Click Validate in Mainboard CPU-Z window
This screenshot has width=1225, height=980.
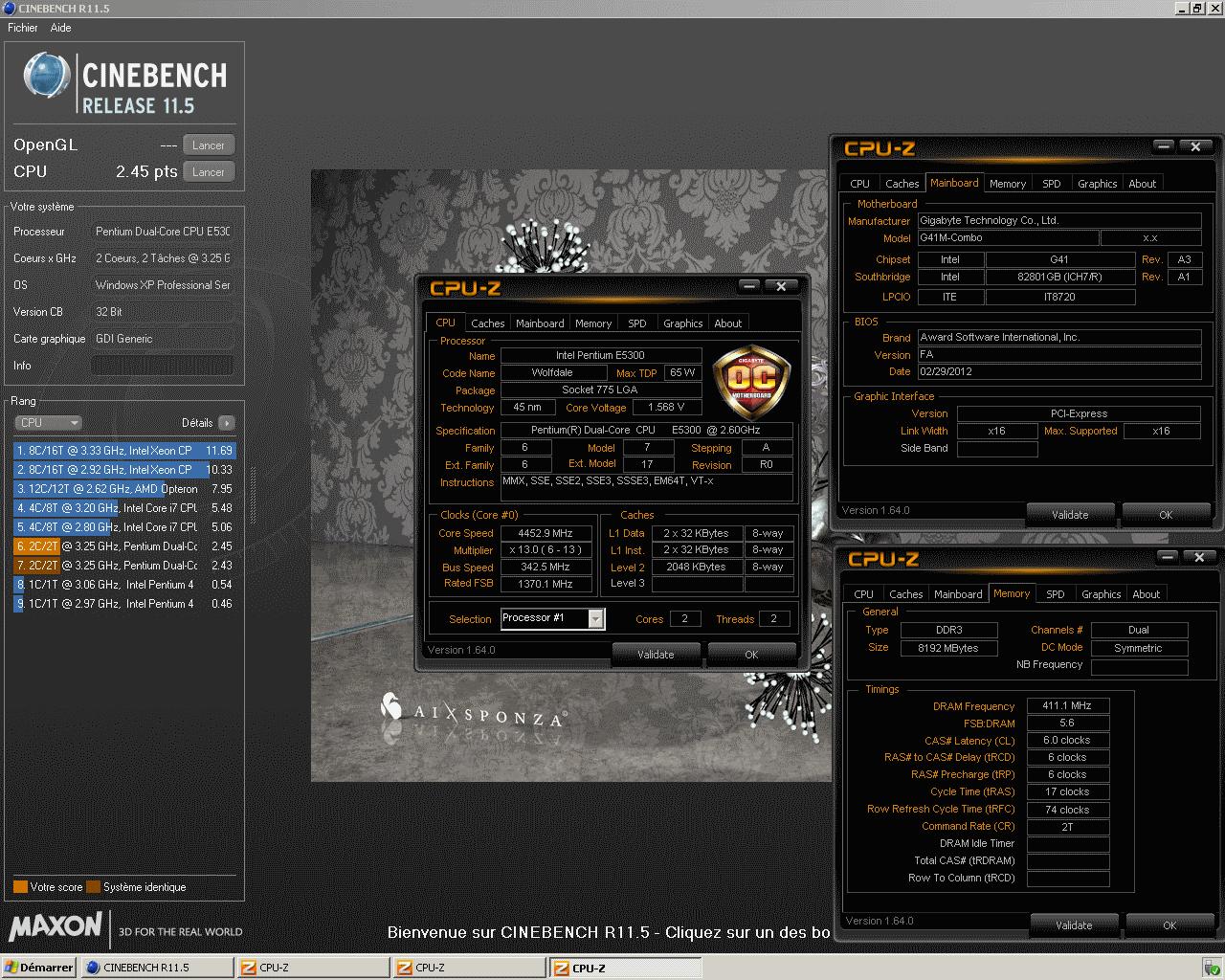coord(1070,515)
